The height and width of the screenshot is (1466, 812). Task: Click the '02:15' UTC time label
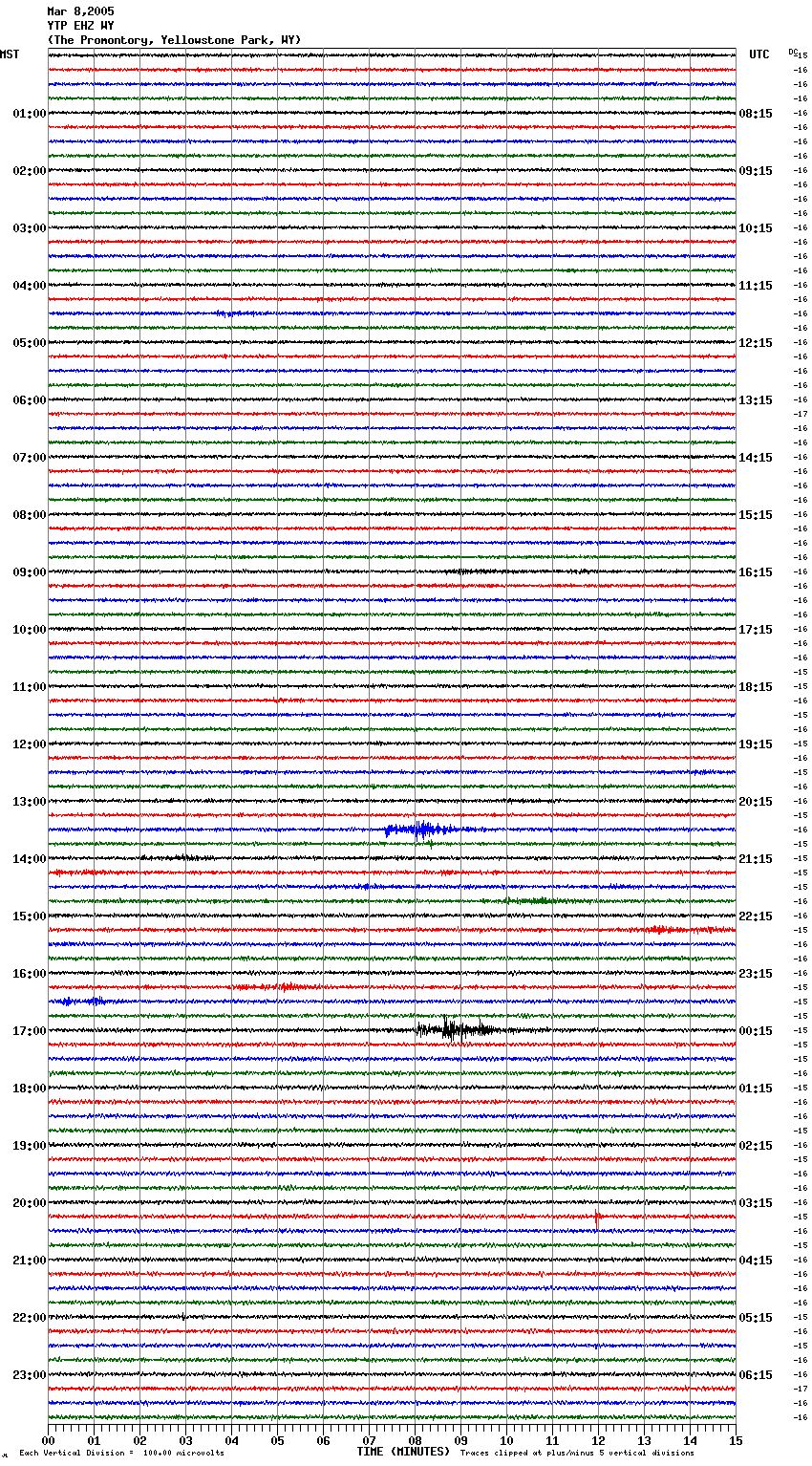tap(756, 1146)
